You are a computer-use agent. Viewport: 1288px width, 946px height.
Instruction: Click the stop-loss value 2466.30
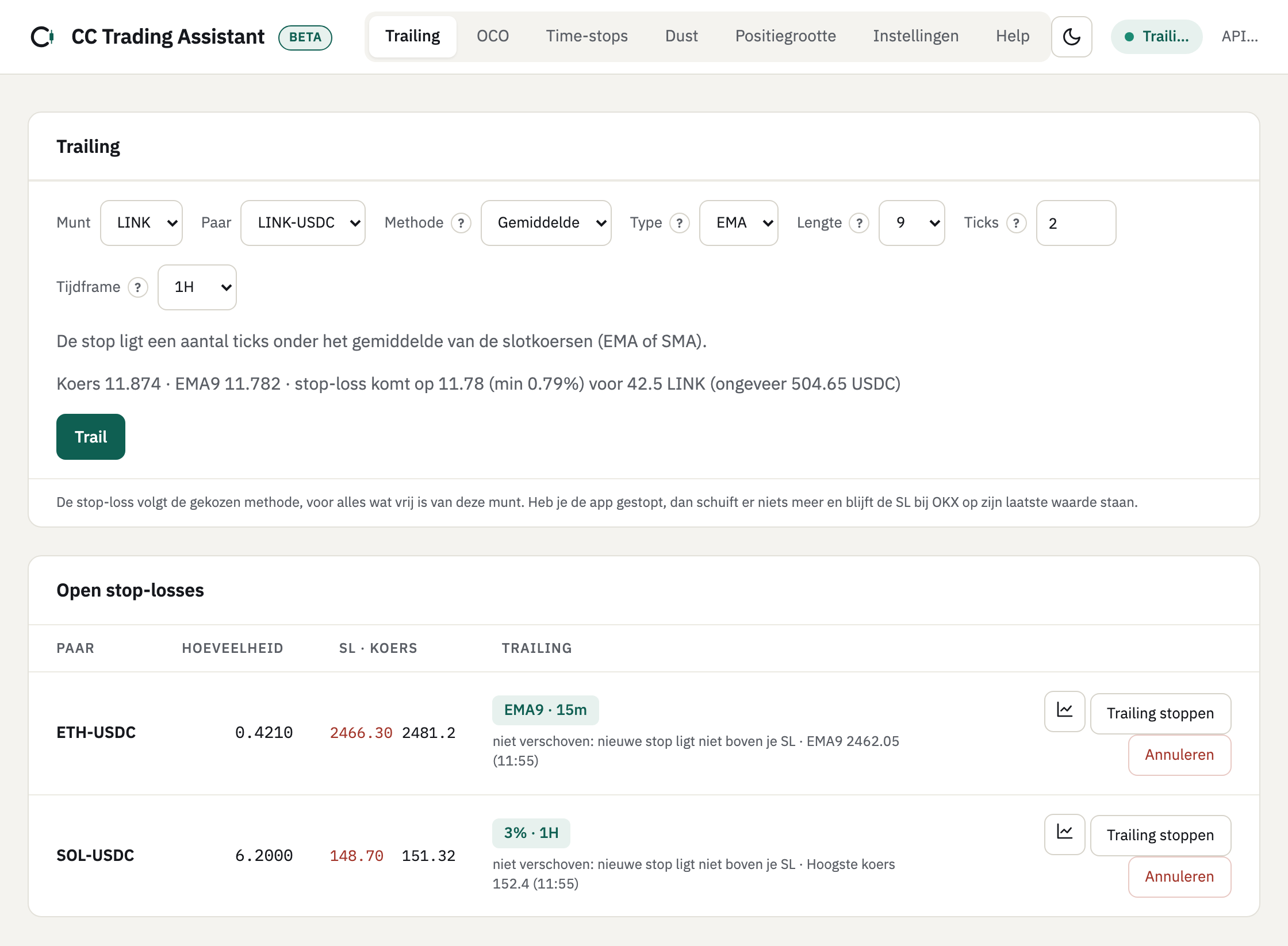361,733
